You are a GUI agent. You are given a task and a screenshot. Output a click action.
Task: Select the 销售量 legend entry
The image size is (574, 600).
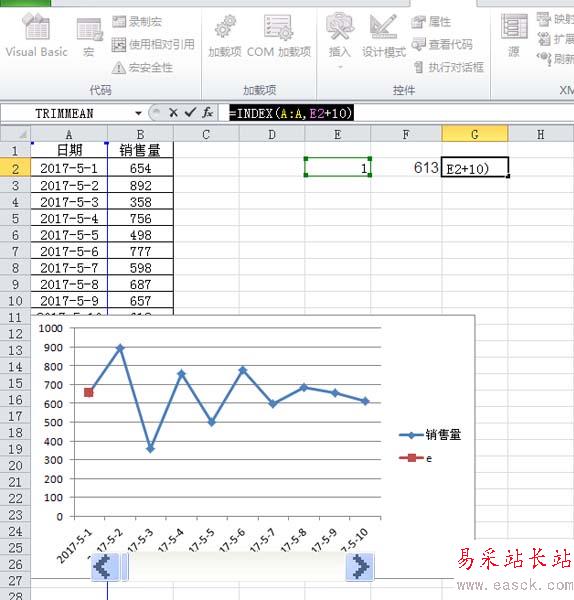(x=430, y=435)
